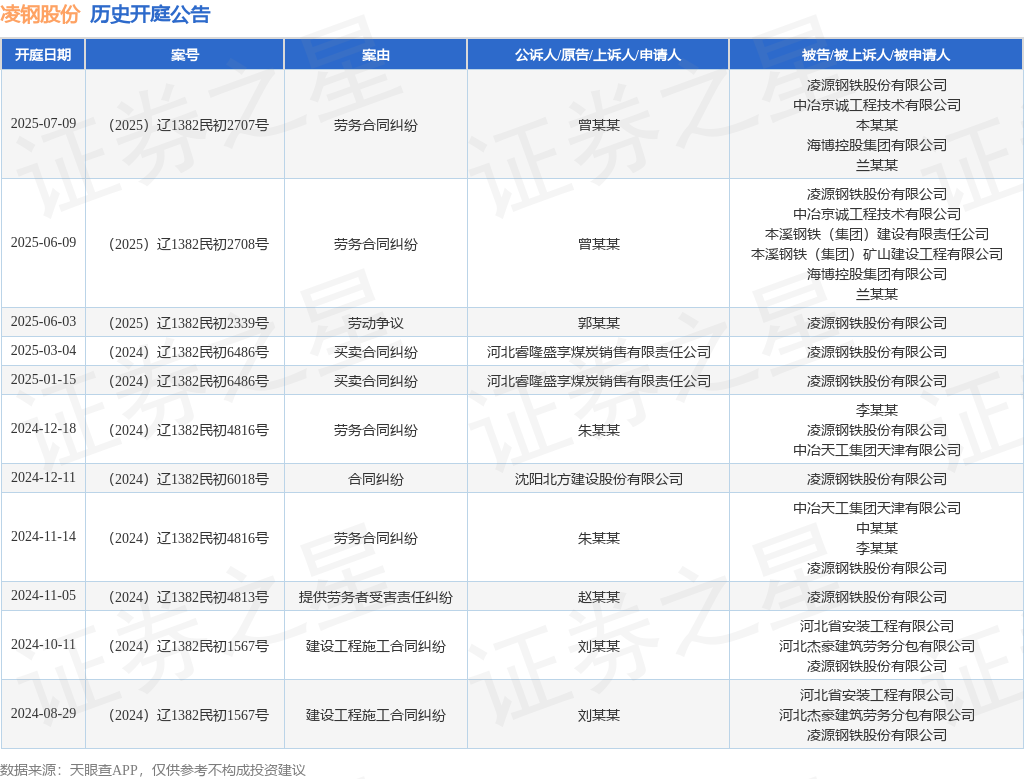Click plaintiff 曾某某 in the 2025-07-09 row
Viewport: 1024px width, 779px height.
[x=598, y=125]
